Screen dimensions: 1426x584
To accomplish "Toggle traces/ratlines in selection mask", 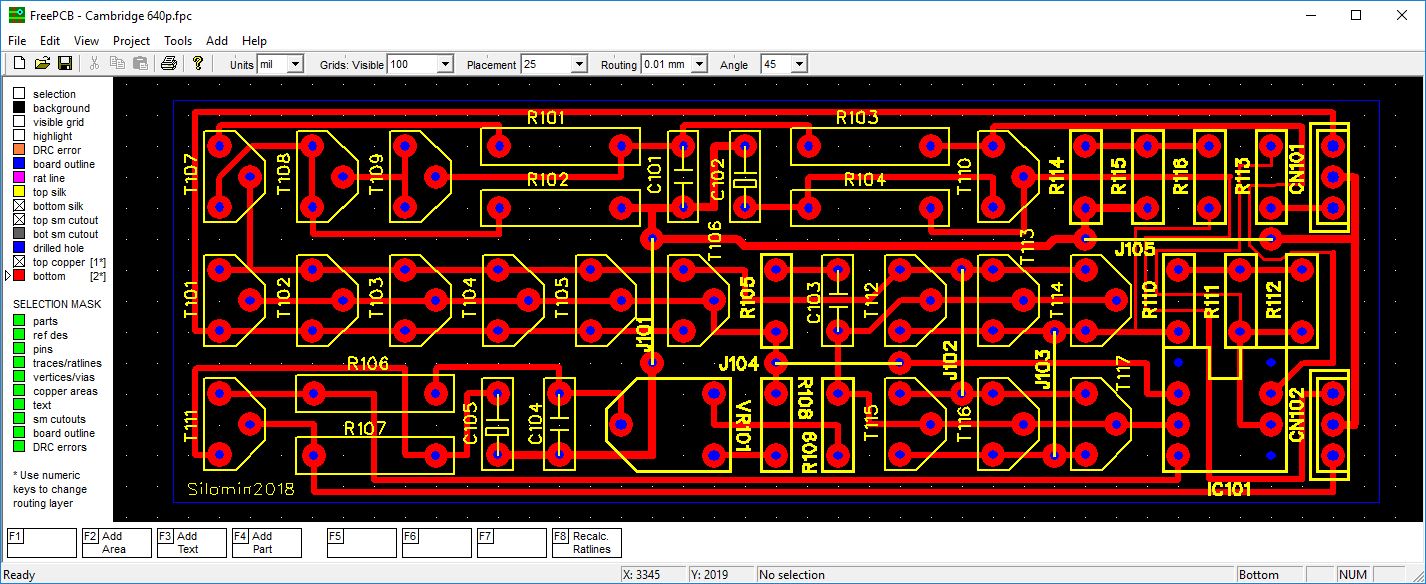I will coord(19,363).
